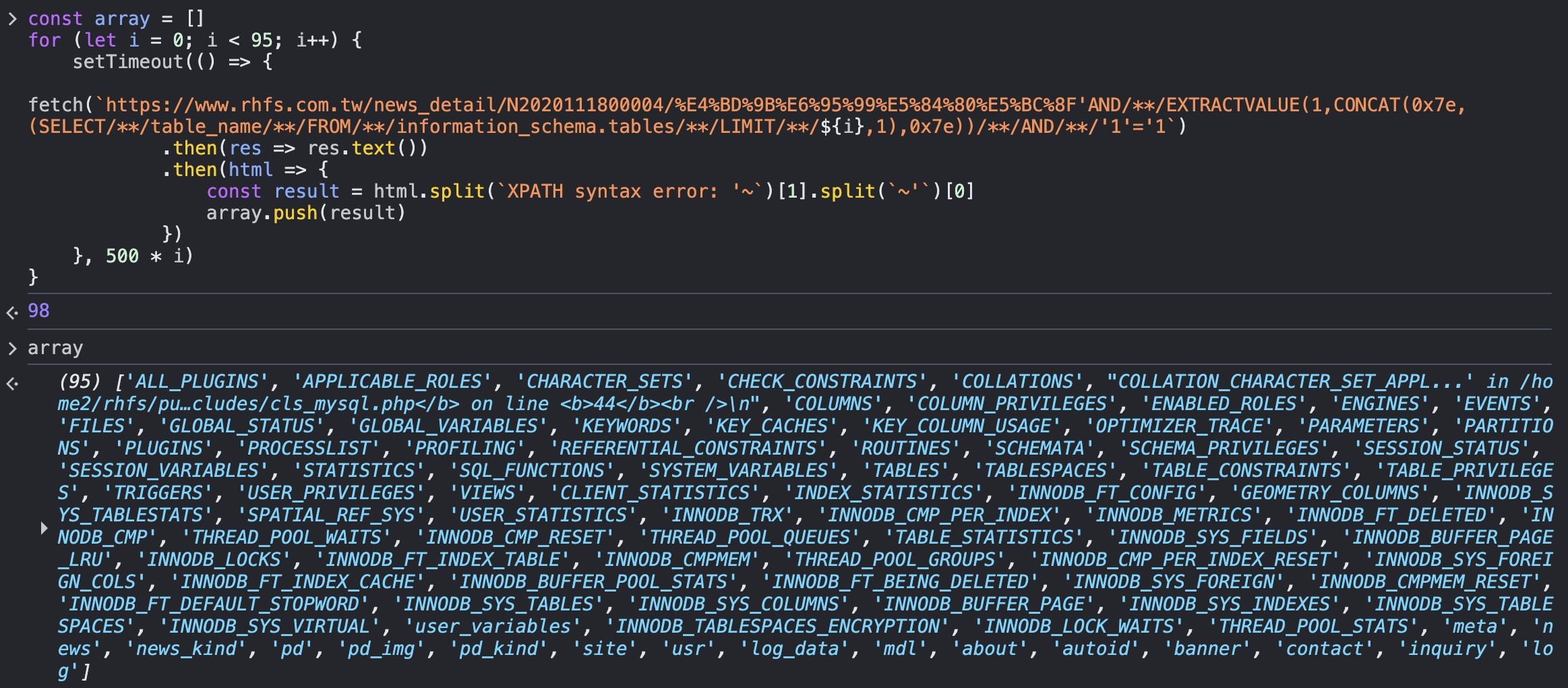Click the 'INNODB_LOCK_WAITS' string
The width and height of the screenshot is (1568, 688).
[1079, 627]
